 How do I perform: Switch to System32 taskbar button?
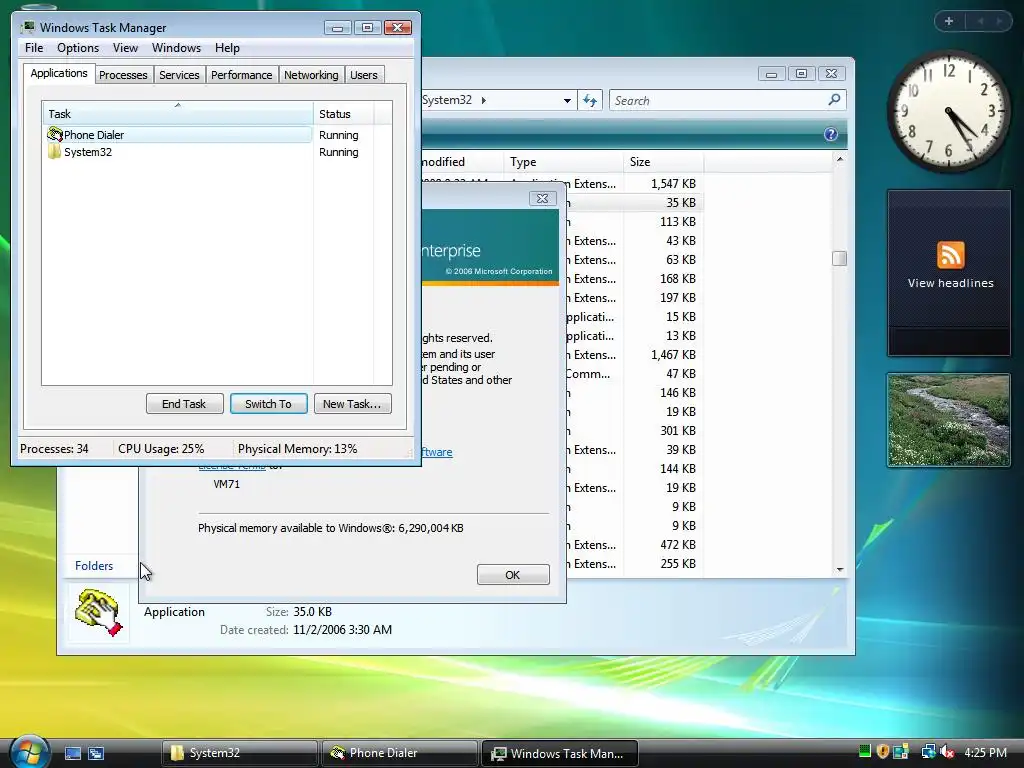coord(239,753)
